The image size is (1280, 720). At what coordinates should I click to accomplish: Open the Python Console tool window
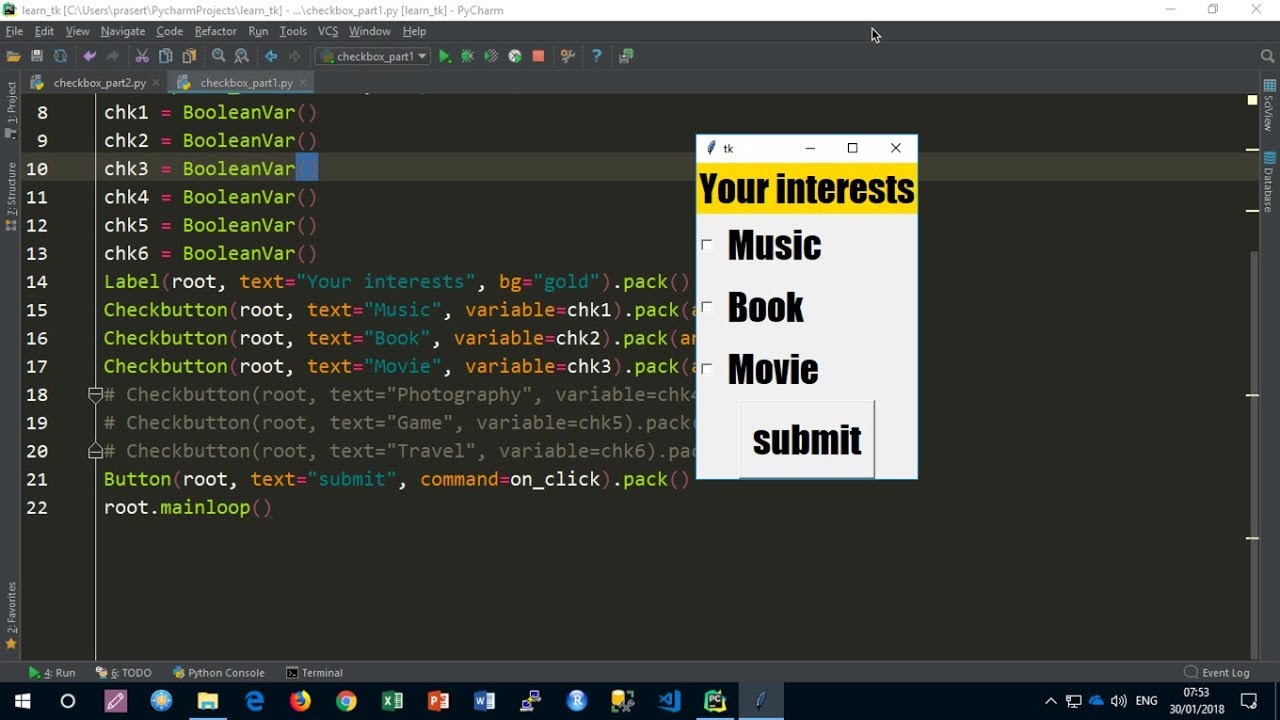pos(219,672)
